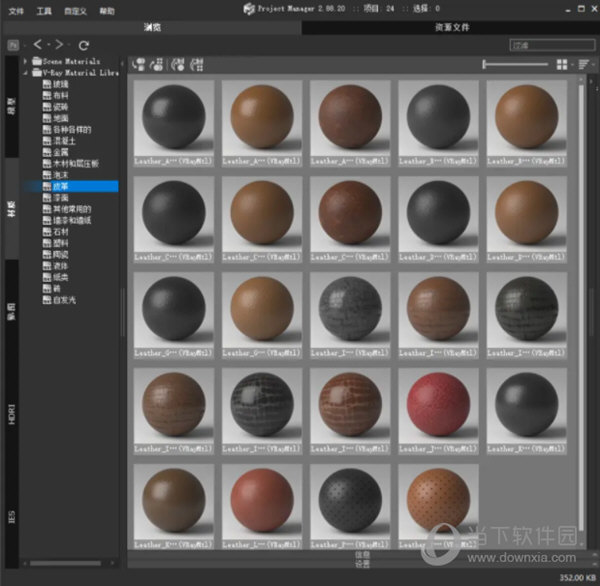Click the grid thumbnail view mode icon
This screenshot has width=600, height=586.
pyautogui.click(x=562, y=64)
